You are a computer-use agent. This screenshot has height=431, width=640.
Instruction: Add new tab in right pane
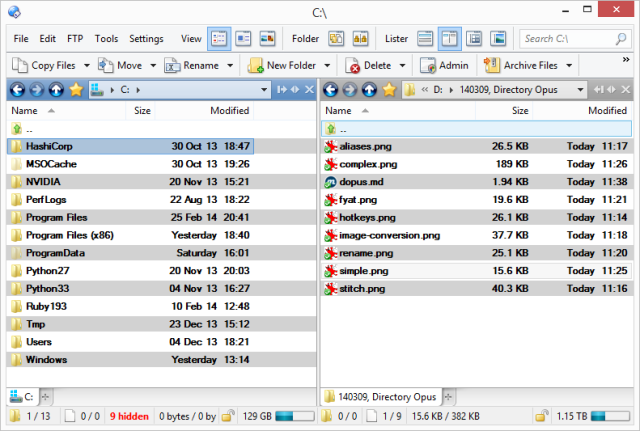click(x=448, y=397)
